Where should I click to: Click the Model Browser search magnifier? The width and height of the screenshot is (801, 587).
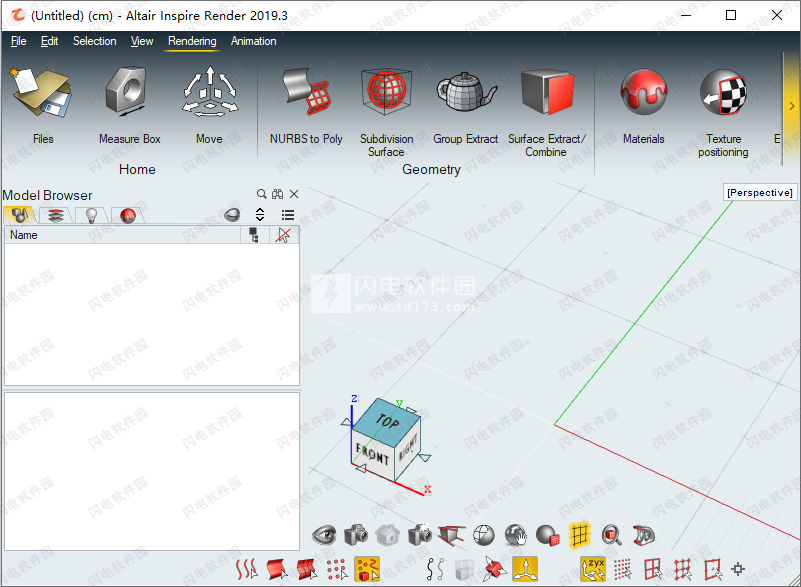[262, 194]
